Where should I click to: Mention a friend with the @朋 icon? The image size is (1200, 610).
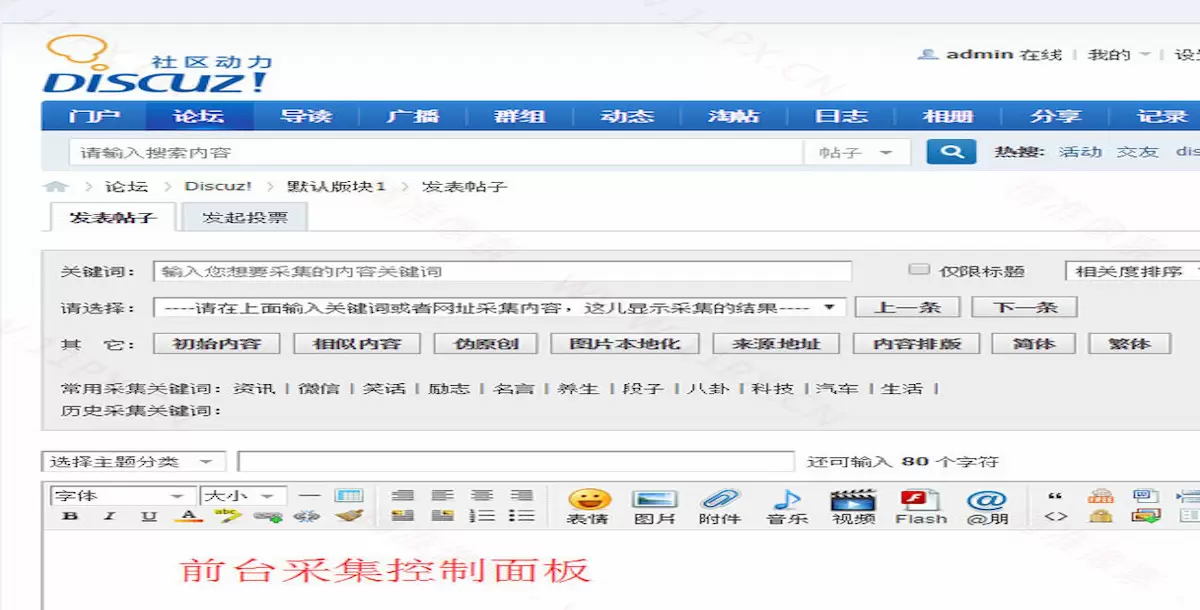click(x=986, y=504)
